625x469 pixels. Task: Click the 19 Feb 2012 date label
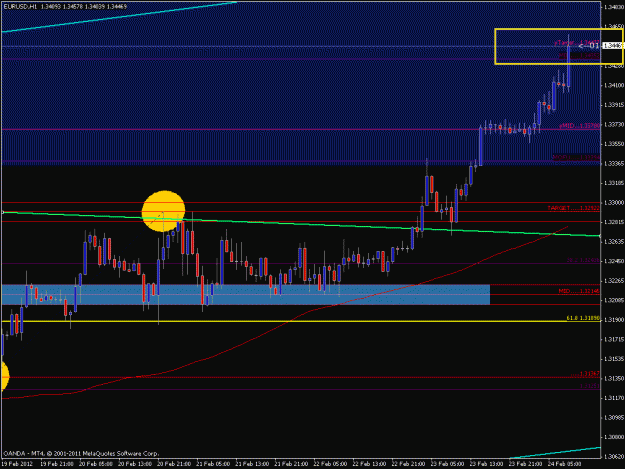[17, 464]
